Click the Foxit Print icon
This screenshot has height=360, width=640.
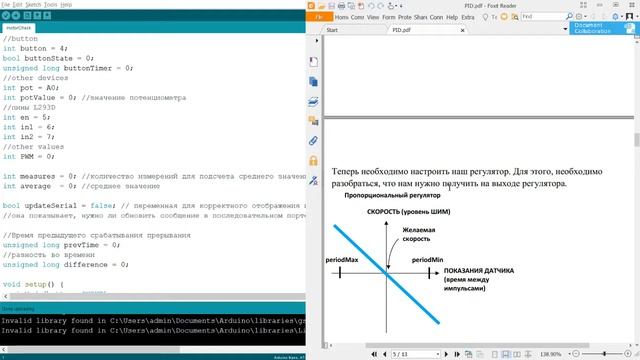341,6
